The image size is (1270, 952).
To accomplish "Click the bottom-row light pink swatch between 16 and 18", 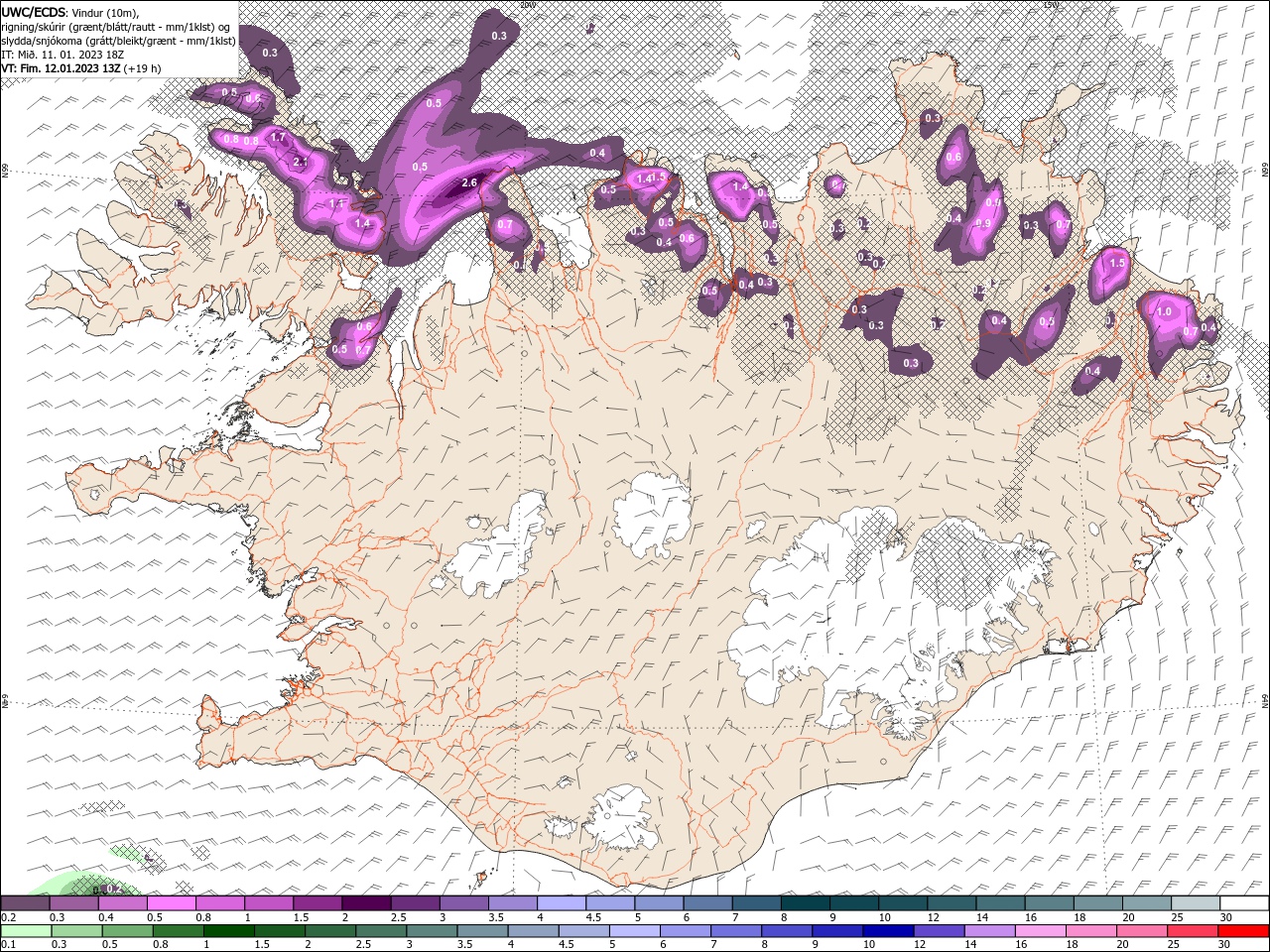I will [1041, 931].
